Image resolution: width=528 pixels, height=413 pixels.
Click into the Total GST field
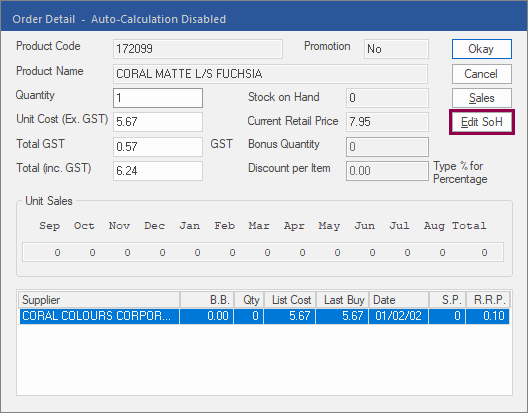pyautogui.click(x=158, y=147)
